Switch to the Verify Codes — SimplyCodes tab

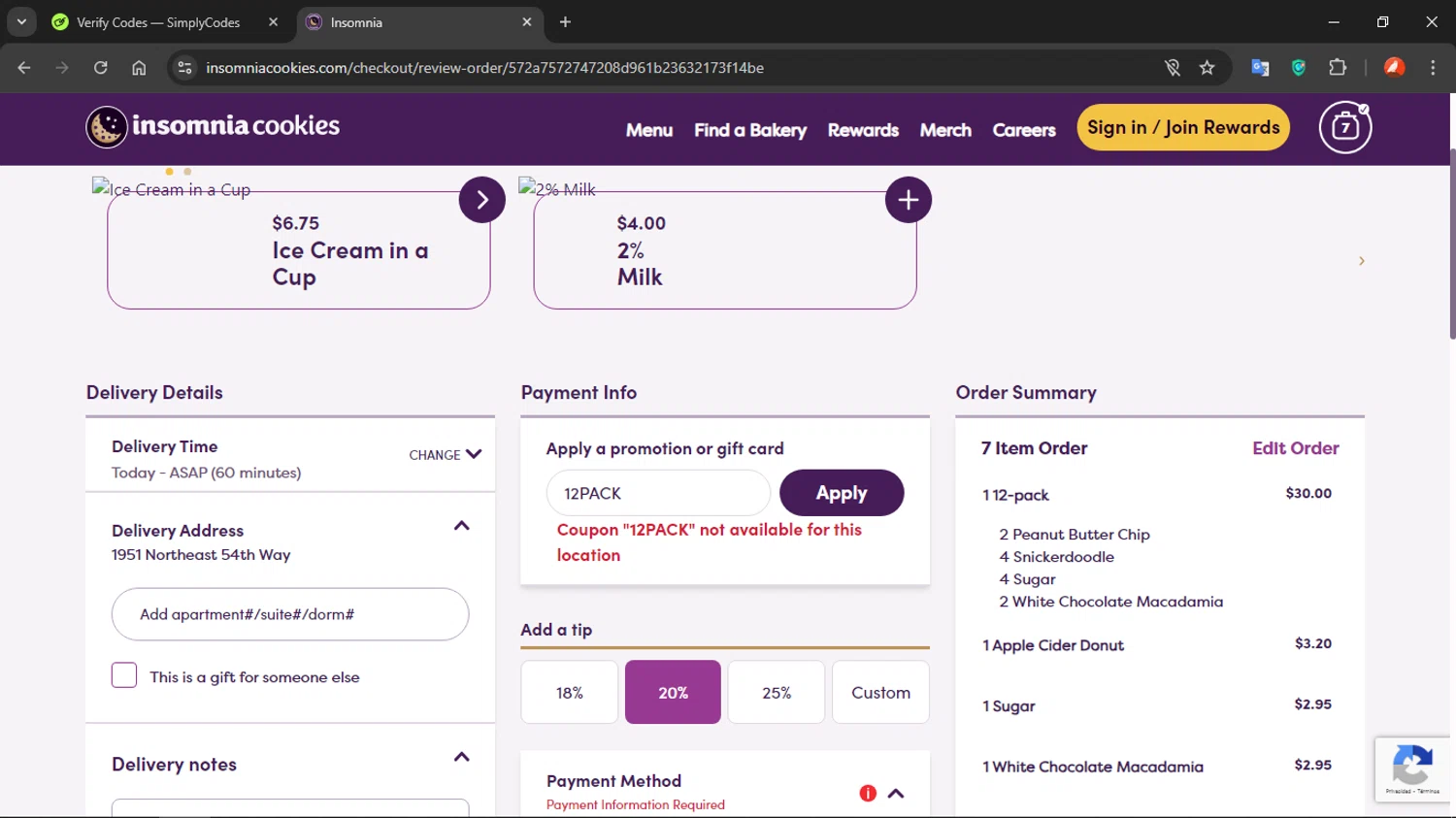(165, 21)
